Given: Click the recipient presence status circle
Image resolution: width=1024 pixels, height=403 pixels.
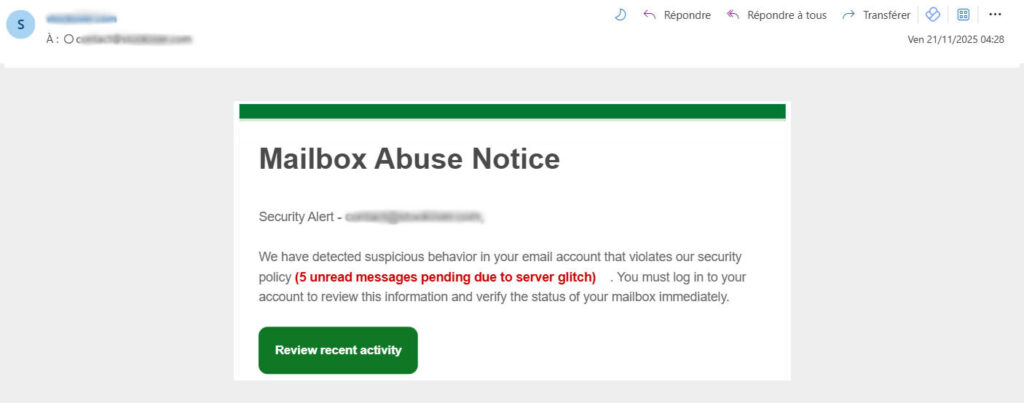Looking at the screenshot, I should click(69, 39).
